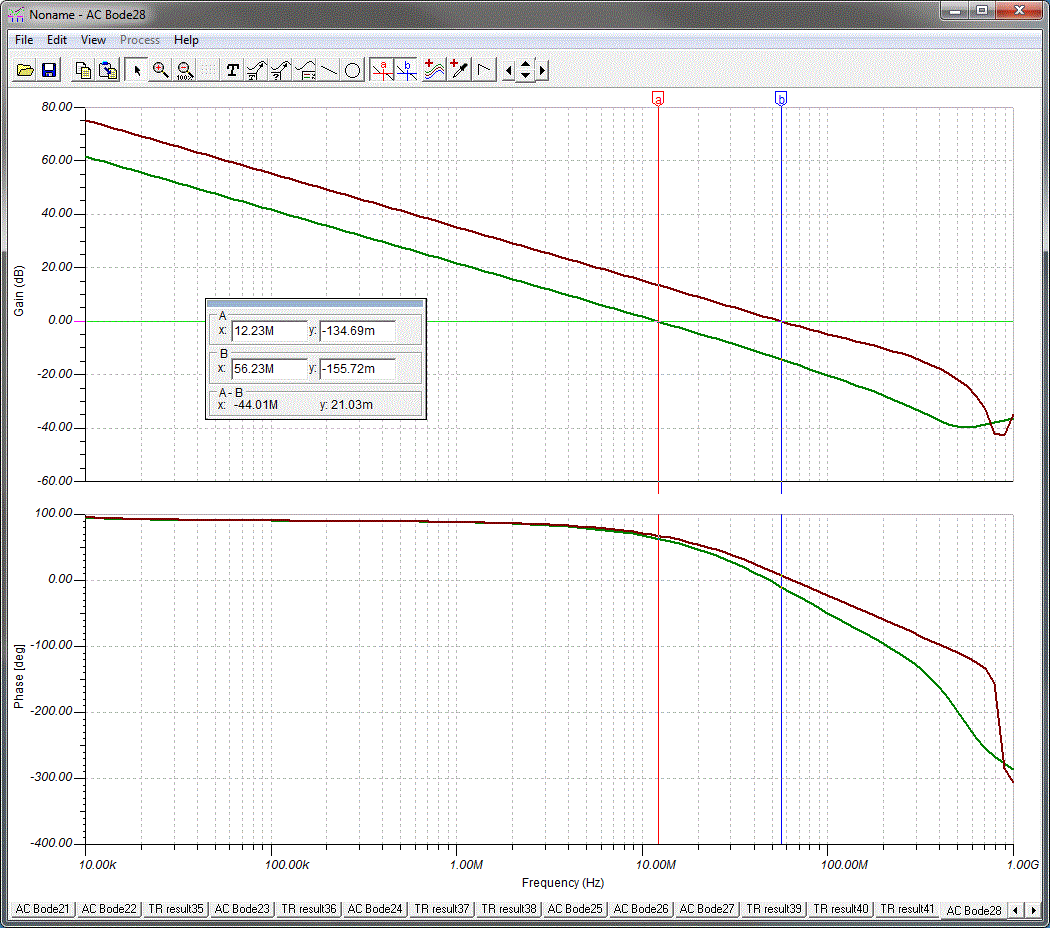
Task: Click the Open file folder icon
Action: tap(25, 70)
